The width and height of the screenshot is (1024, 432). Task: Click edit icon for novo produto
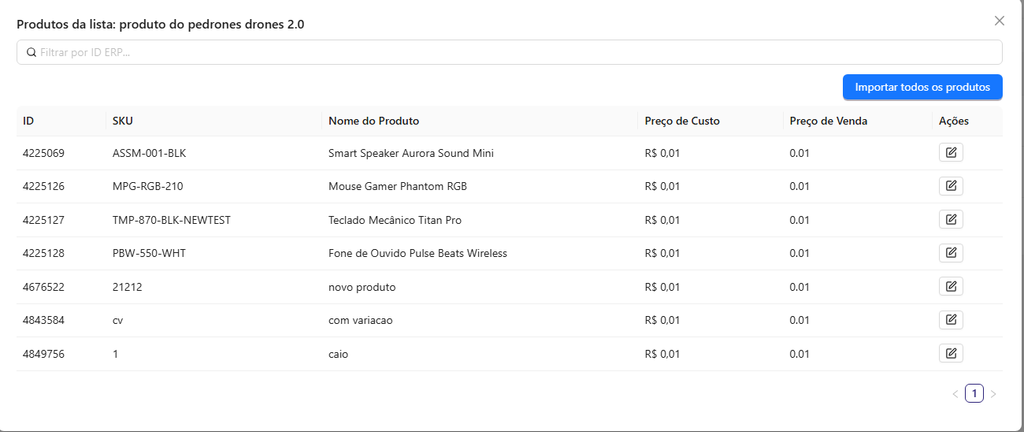tap(951, 286)
